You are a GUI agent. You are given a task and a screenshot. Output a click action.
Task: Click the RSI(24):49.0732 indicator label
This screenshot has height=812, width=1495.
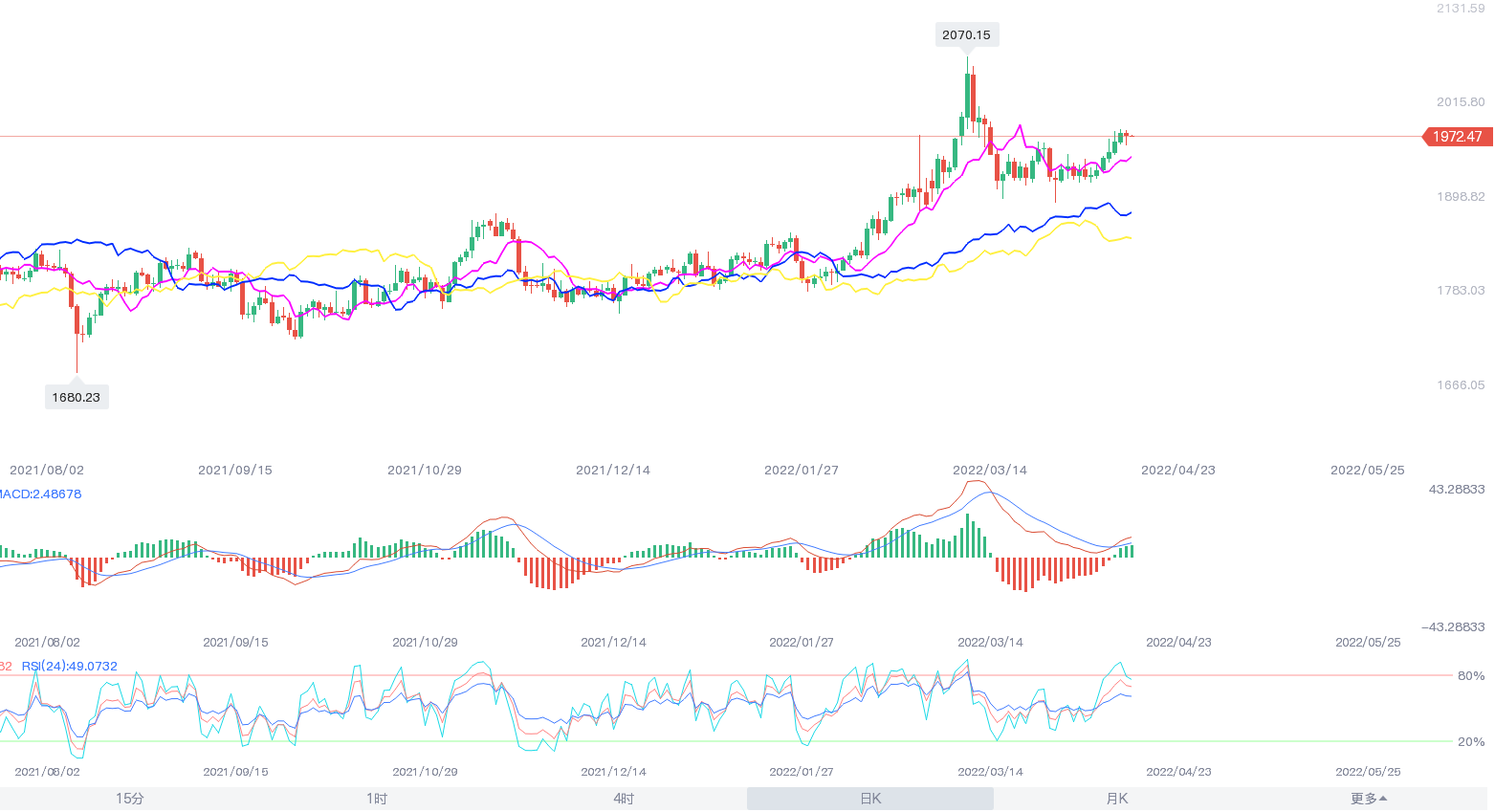point(70,666)
